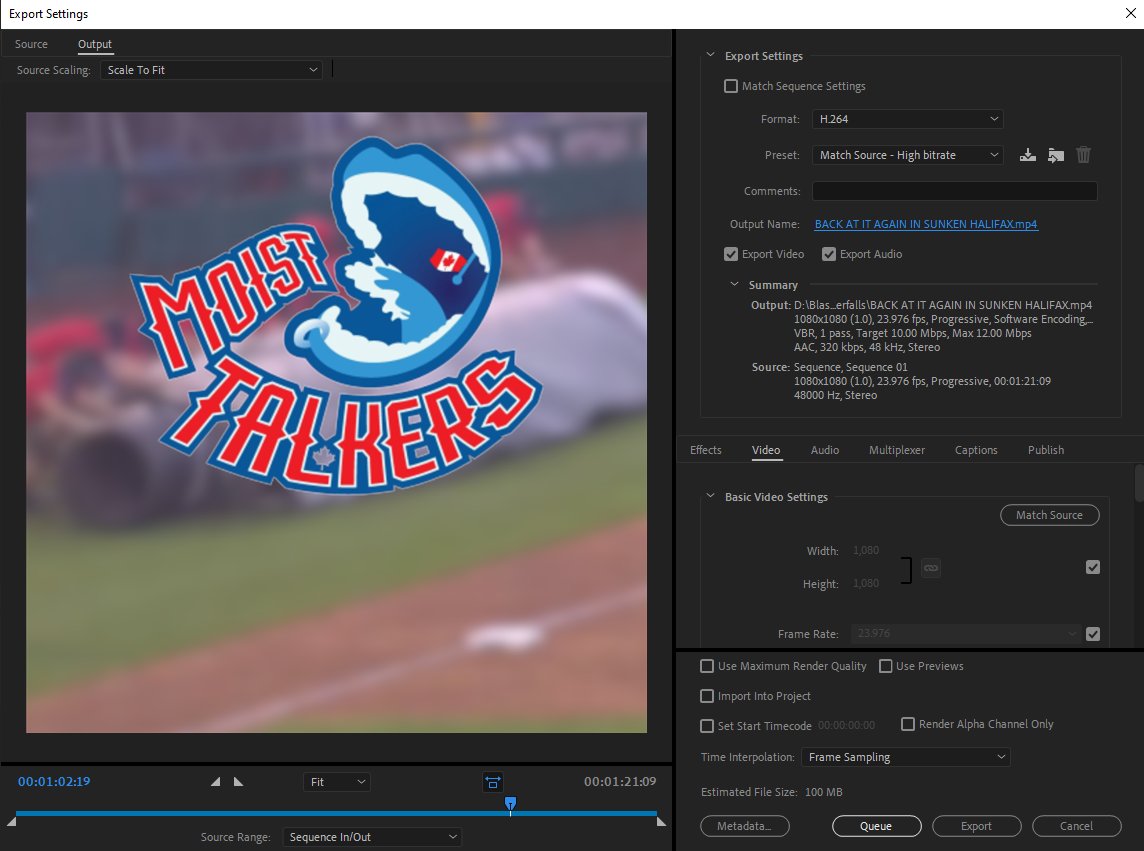Screen dimensions: 1144x851
Task: Select the Output tab
Action: click(95, 44)
